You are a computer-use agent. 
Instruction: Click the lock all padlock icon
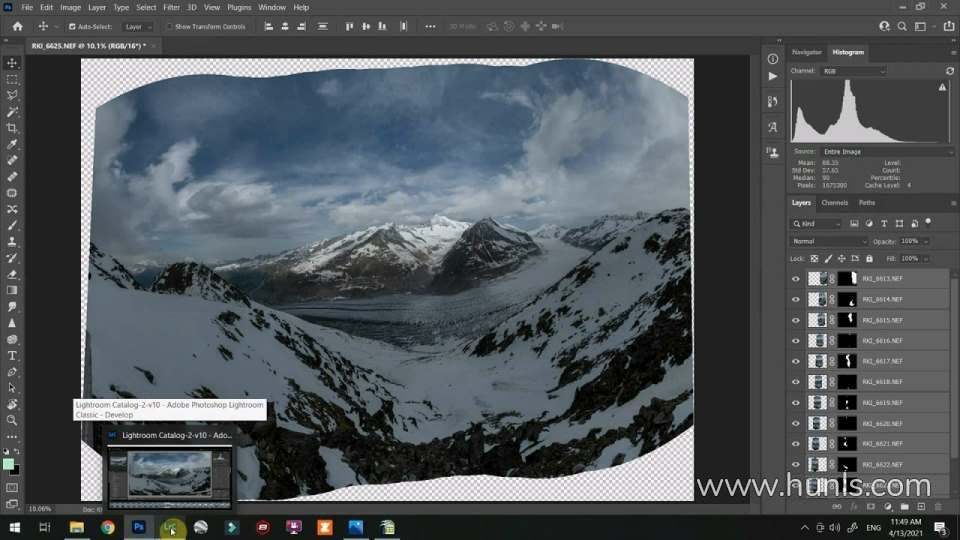869,258
